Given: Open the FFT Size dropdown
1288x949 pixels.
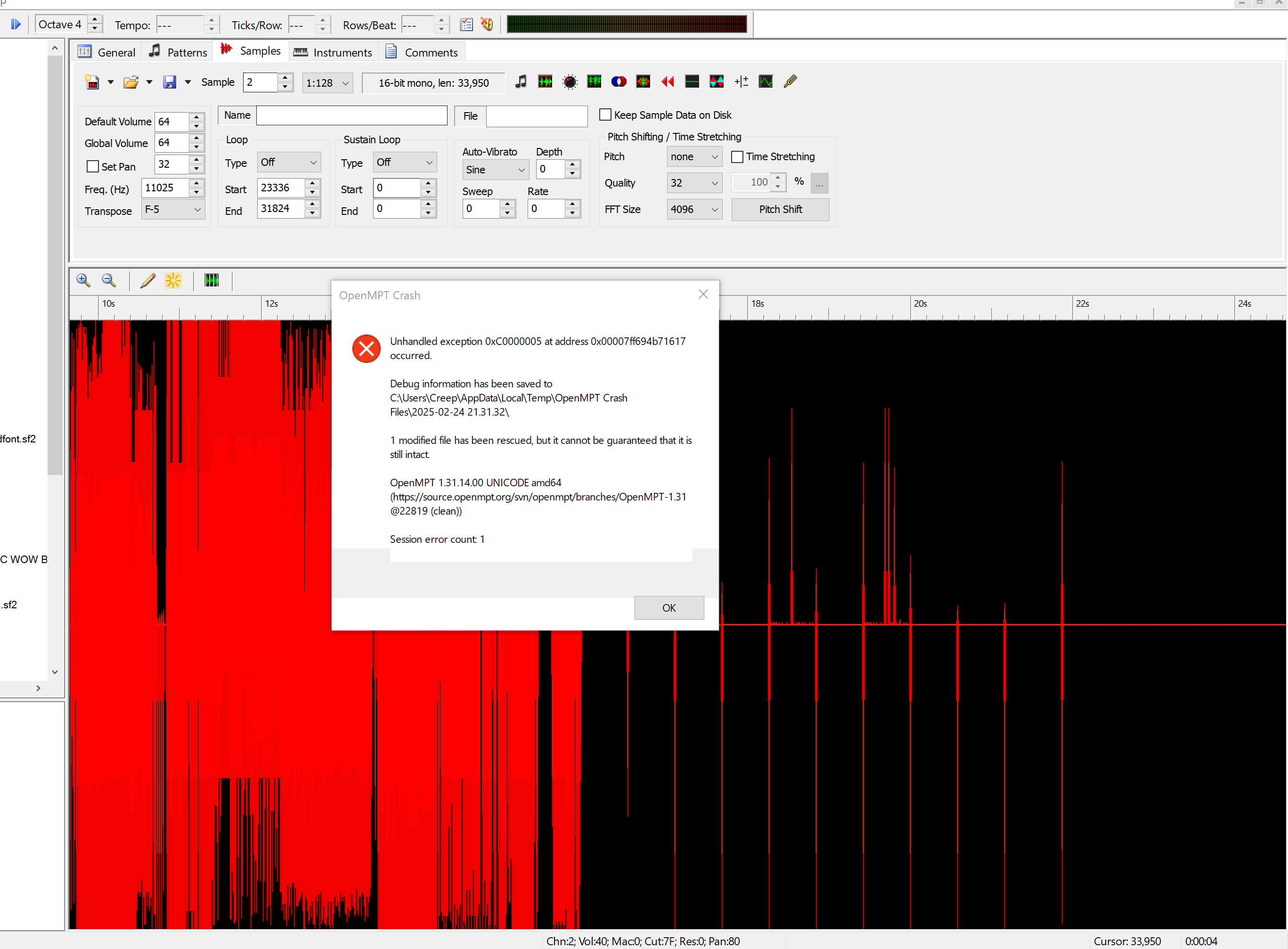Looking at the screenshot, I should click(x=693, y=210).
